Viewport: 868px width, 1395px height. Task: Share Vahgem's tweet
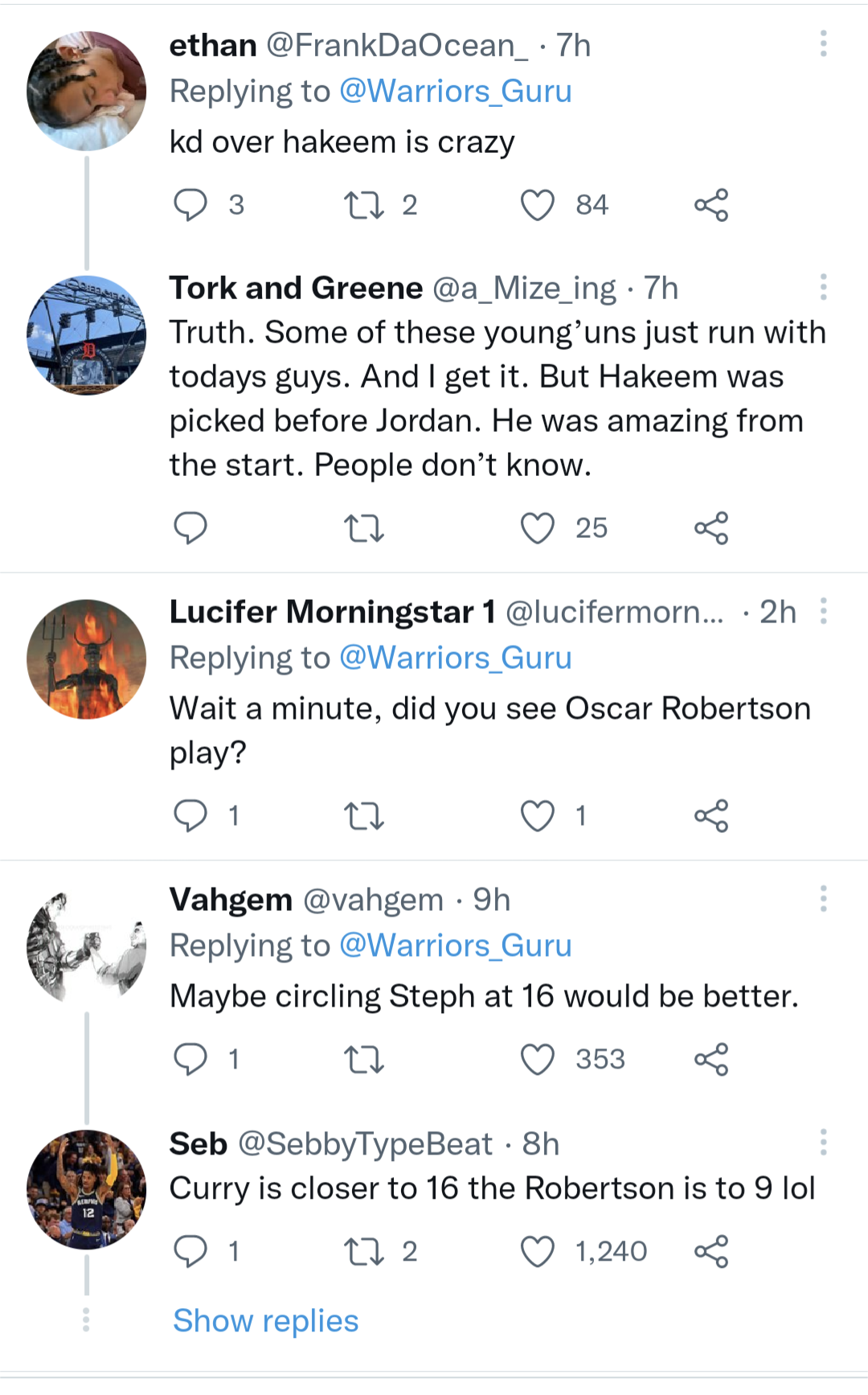(x=711, y=1060)
